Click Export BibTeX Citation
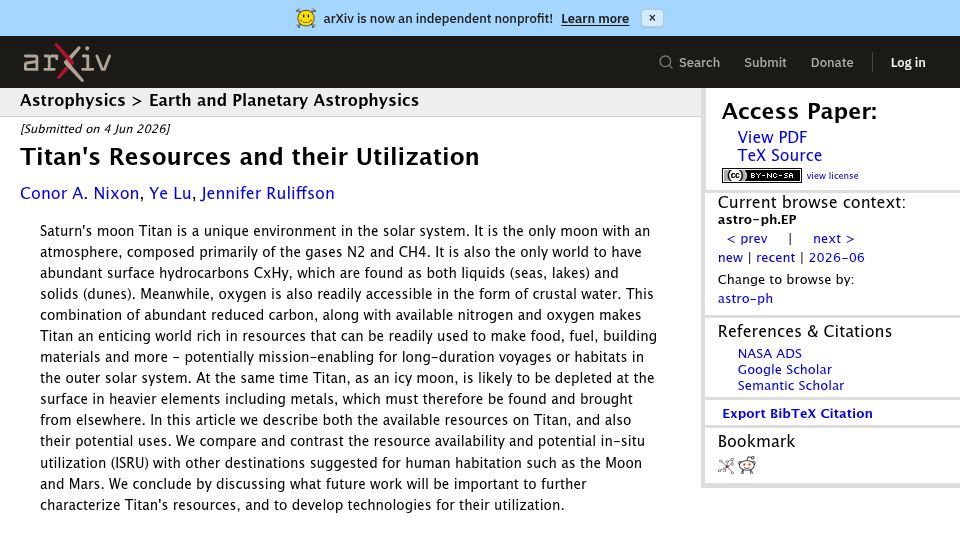 (797, 413)
